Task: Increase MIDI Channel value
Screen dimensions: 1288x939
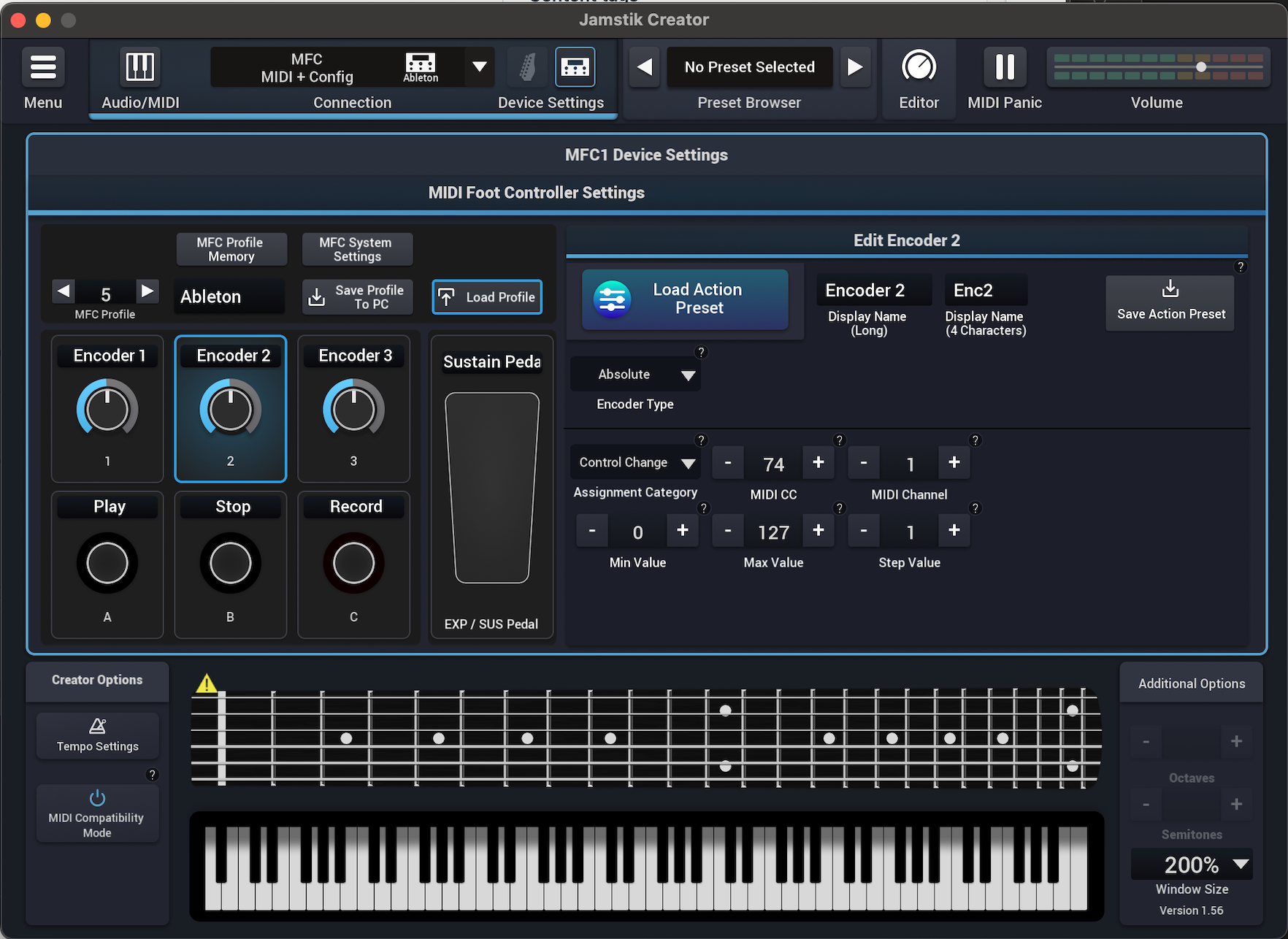Action: tap(954, 463)
